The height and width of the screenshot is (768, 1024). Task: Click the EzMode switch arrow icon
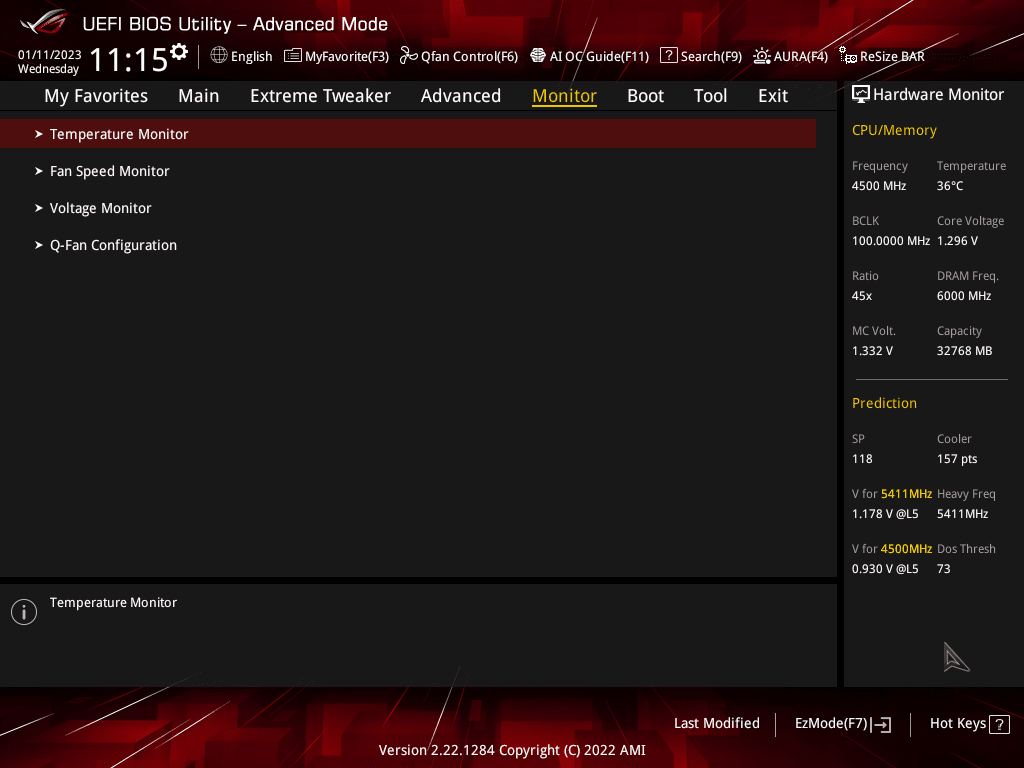tap(881, 724)
